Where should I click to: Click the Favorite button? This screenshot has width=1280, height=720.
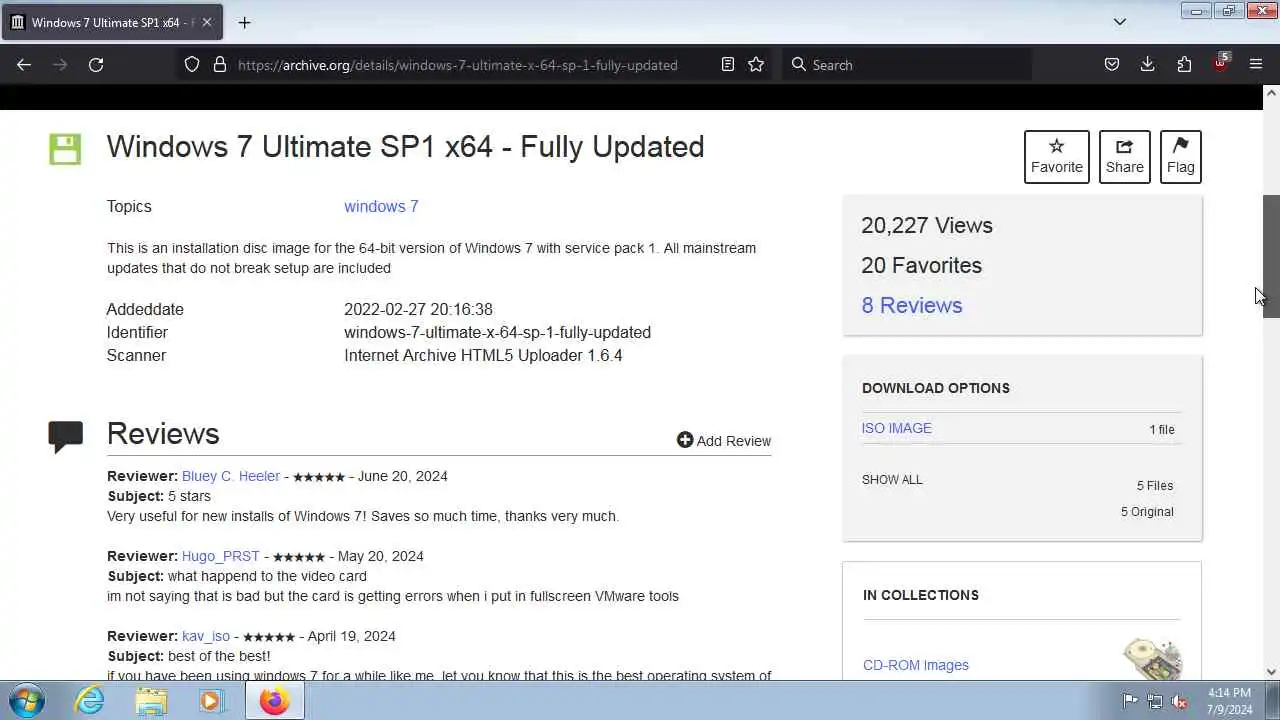pos(1057,157)
